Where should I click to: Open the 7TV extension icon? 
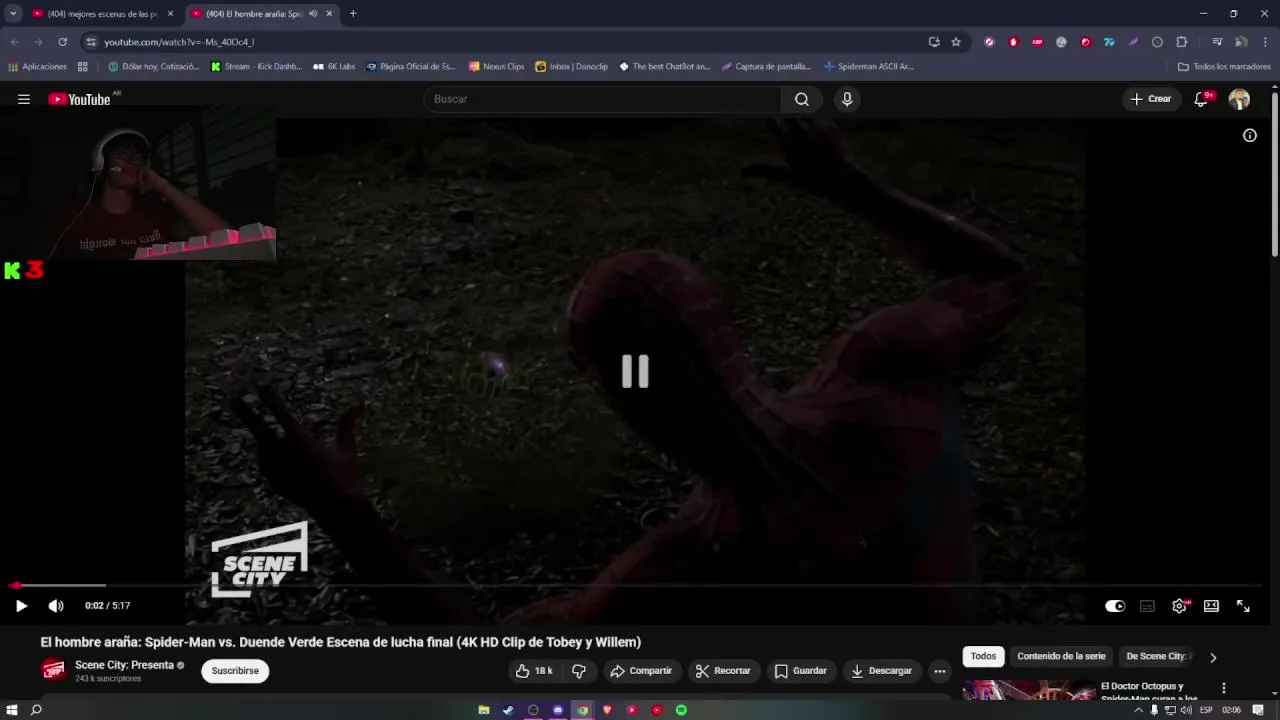[x=1109, y=42]
